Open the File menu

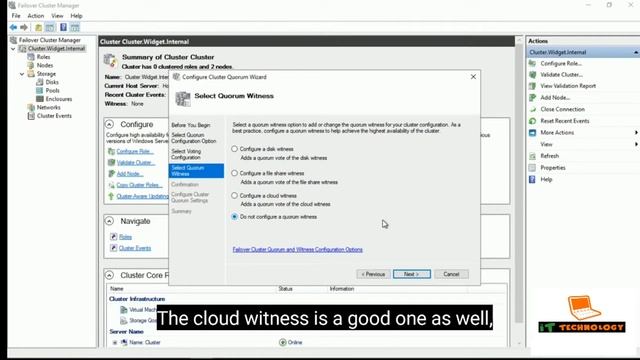16,16
